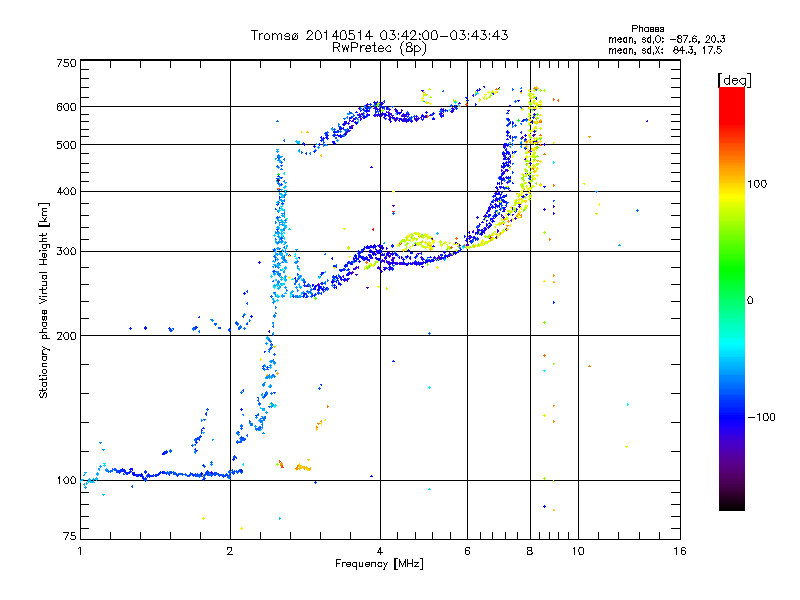Viewport: 800px width, 600px height.
Task: Click the 'Phases' header text
Action: [647, 29]
